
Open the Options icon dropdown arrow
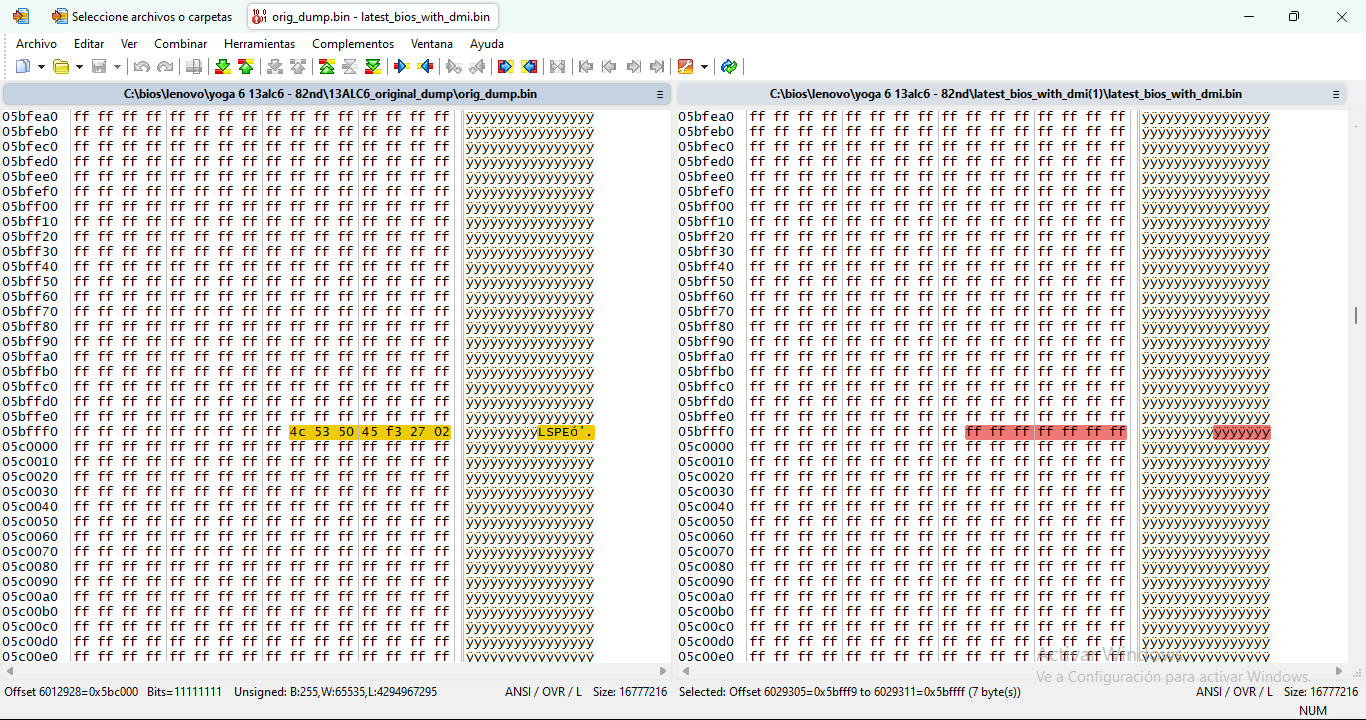click(x=704, y=67)
